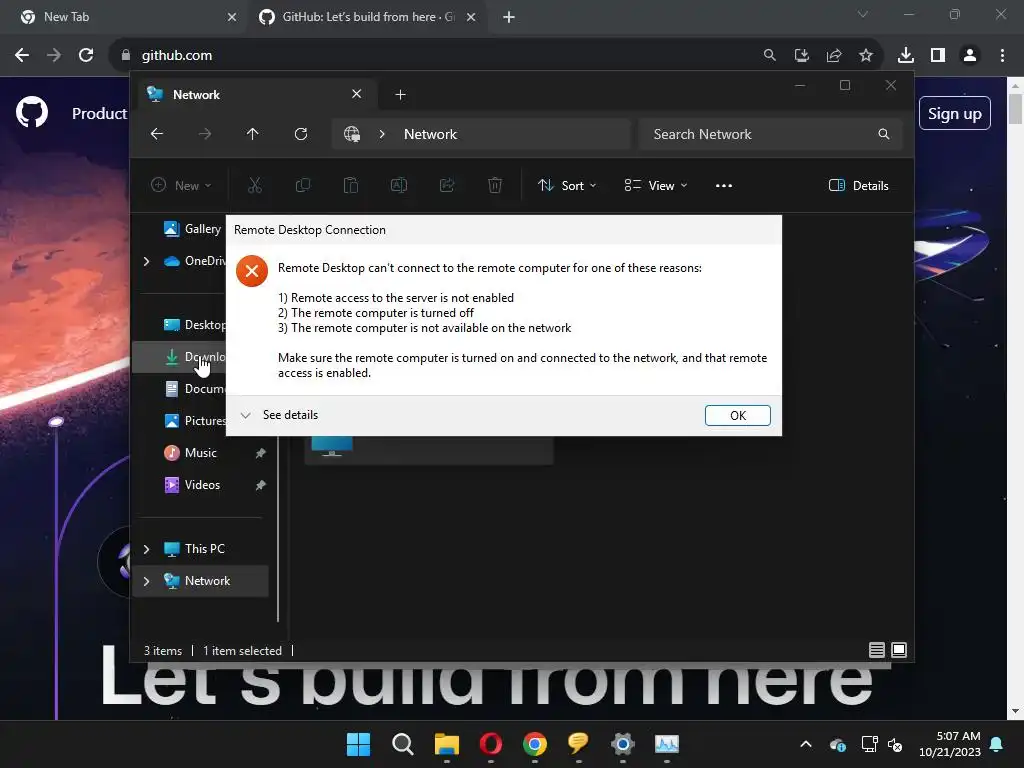Open the Sort dropdown
This screenshot has height=768, width=1024.
[x=567, y=185]
